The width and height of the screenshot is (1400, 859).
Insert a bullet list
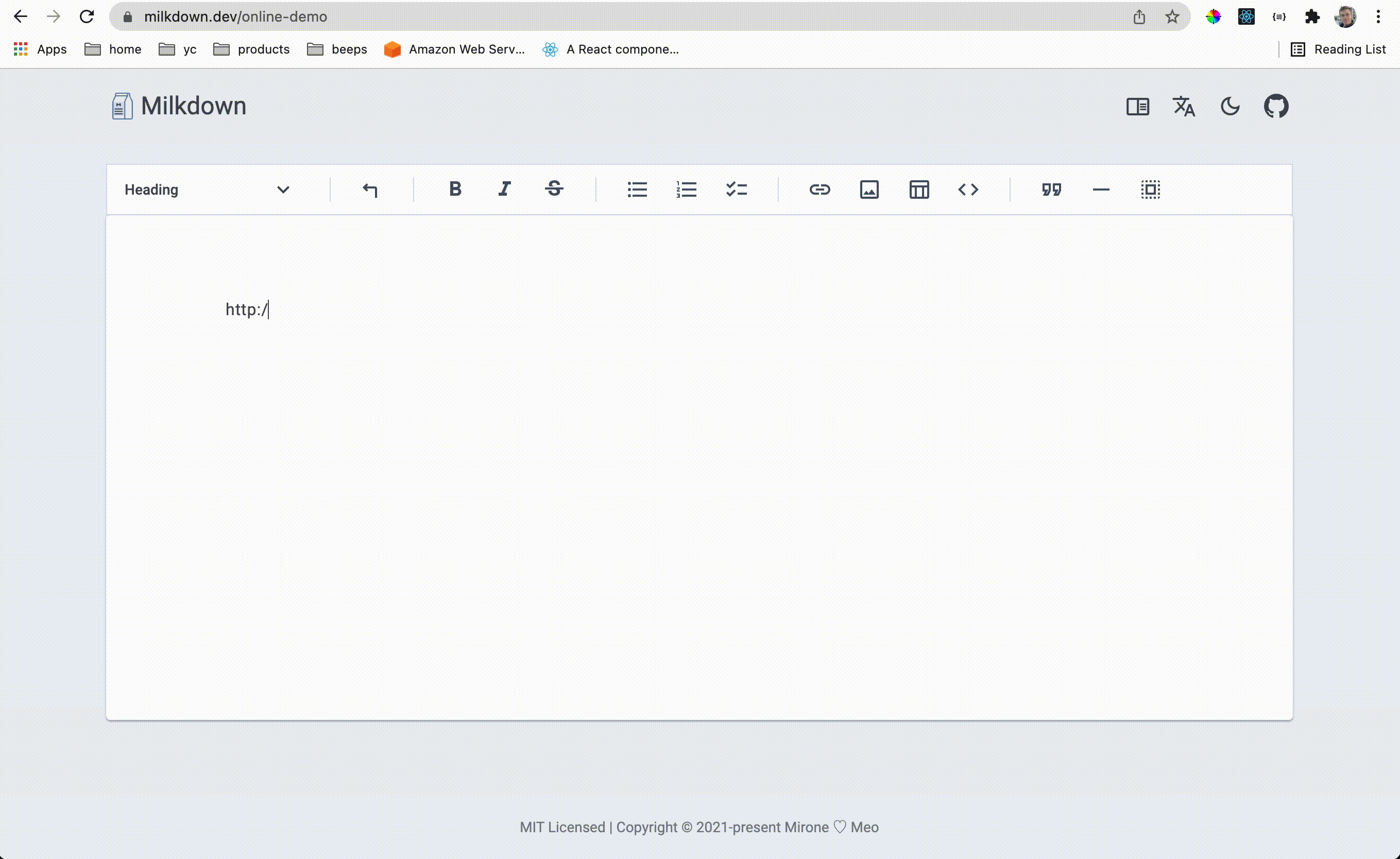pyautogui.click(x=637, y=189)
